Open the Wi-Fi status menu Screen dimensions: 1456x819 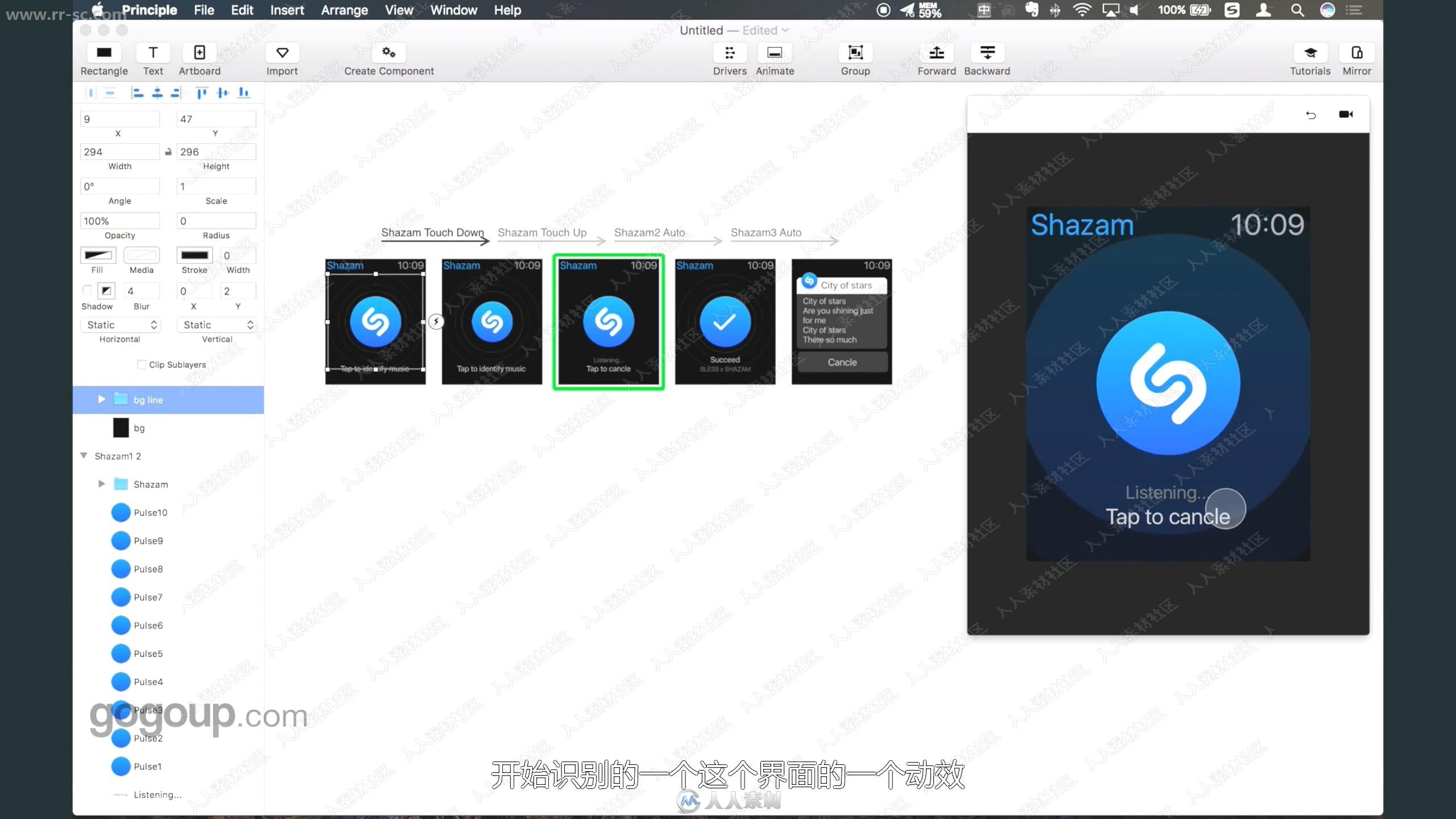(x=1081, y=10)
